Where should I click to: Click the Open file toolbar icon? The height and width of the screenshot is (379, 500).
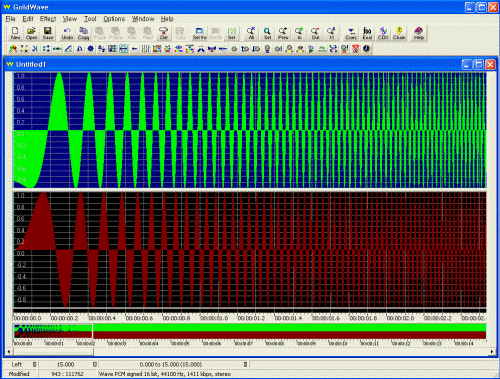coord(31,33)
